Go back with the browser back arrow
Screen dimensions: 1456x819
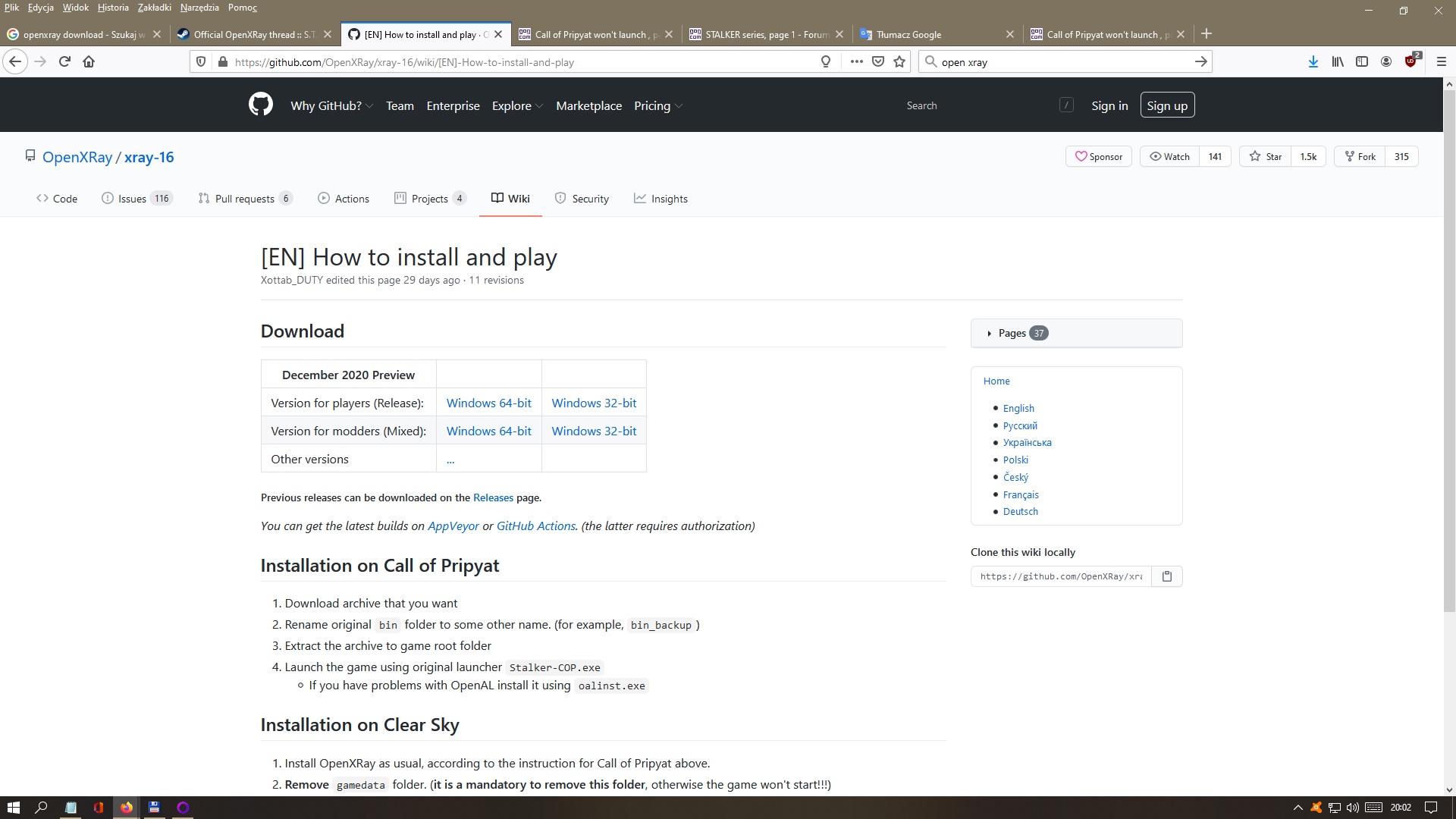(15, 62)
